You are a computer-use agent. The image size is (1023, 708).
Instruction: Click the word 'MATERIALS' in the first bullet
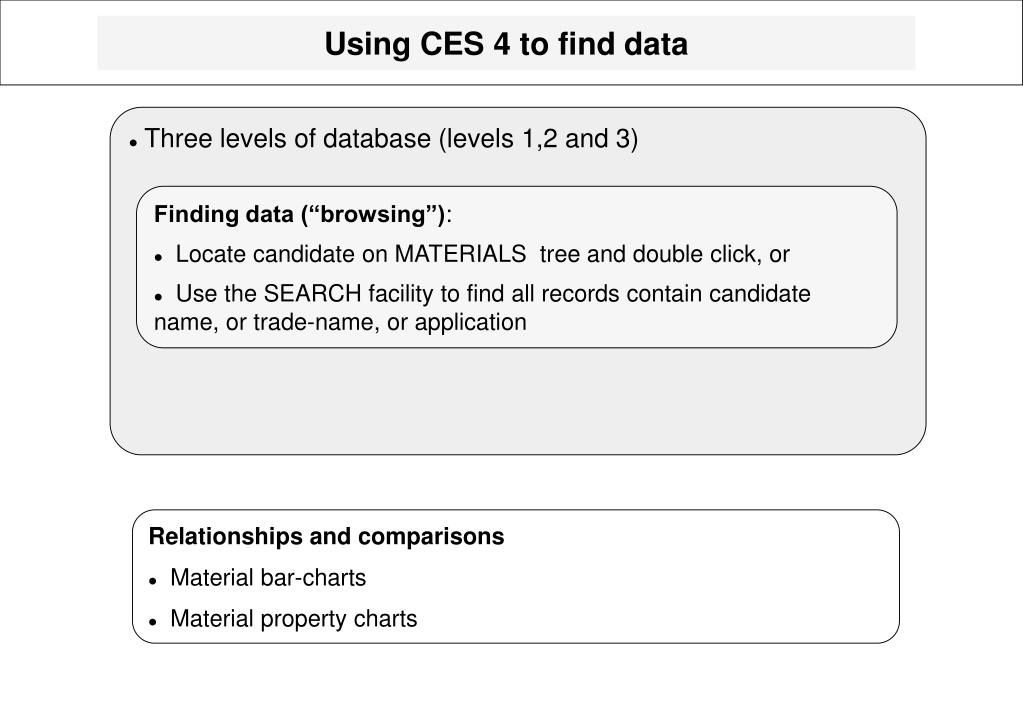coord(461,254)
